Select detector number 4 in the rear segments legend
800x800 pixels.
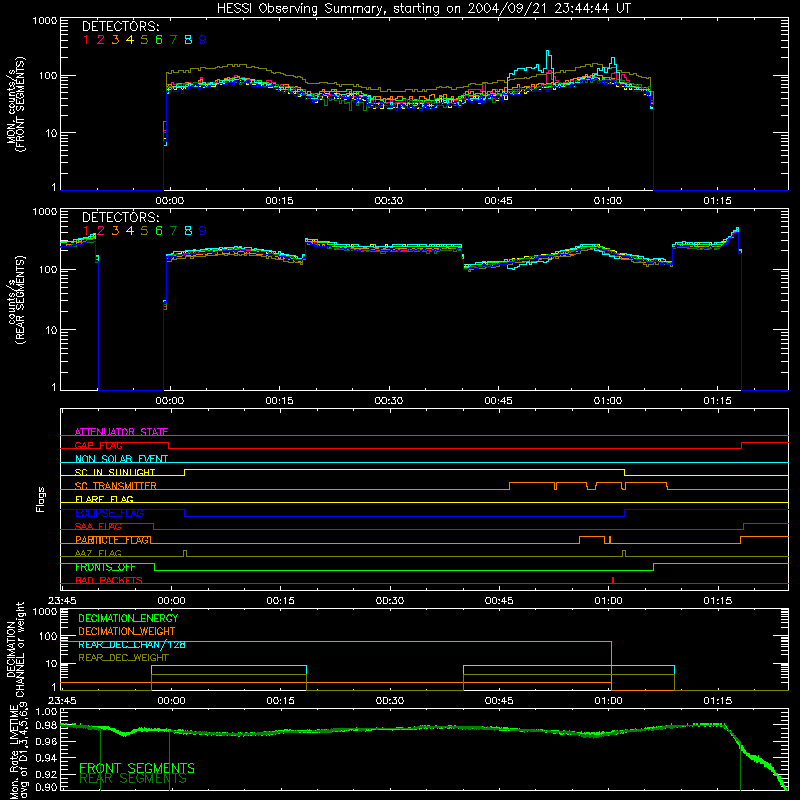130,231
